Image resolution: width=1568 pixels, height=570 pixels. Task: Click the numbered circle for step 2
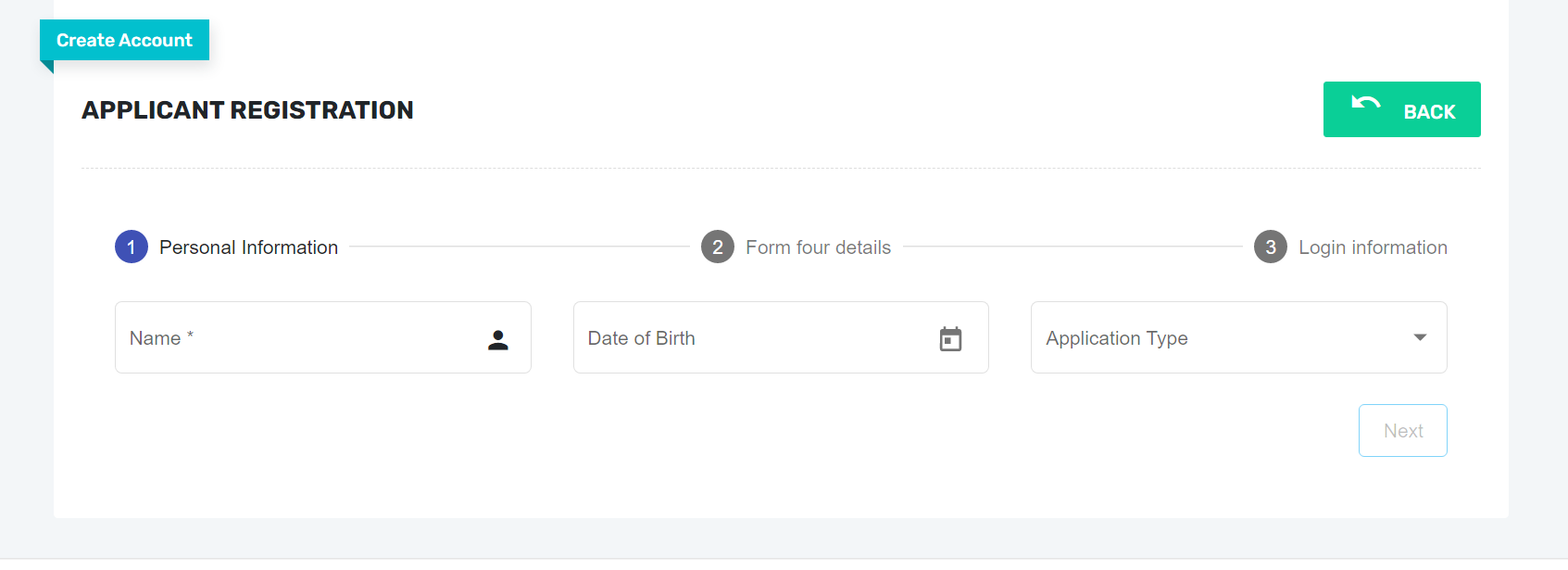click(x=717, y=247)
